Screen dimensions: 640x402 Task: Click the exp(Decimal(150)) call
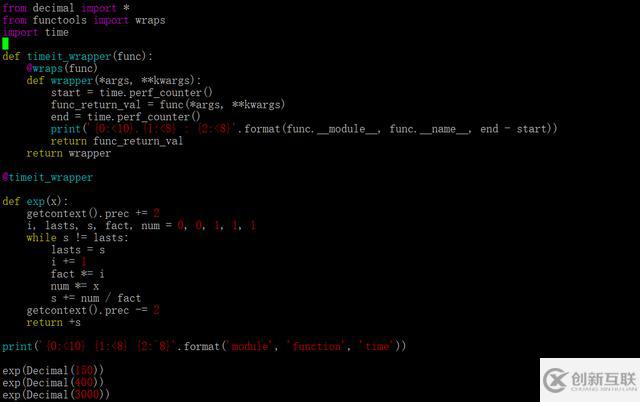coord(53,371)
